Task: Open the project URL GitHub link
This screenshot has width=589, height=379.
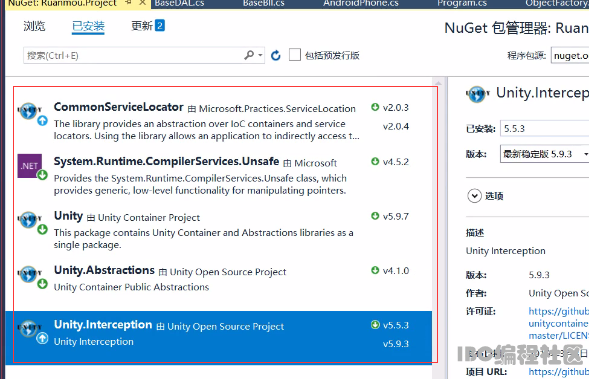Action: point(559,371)
